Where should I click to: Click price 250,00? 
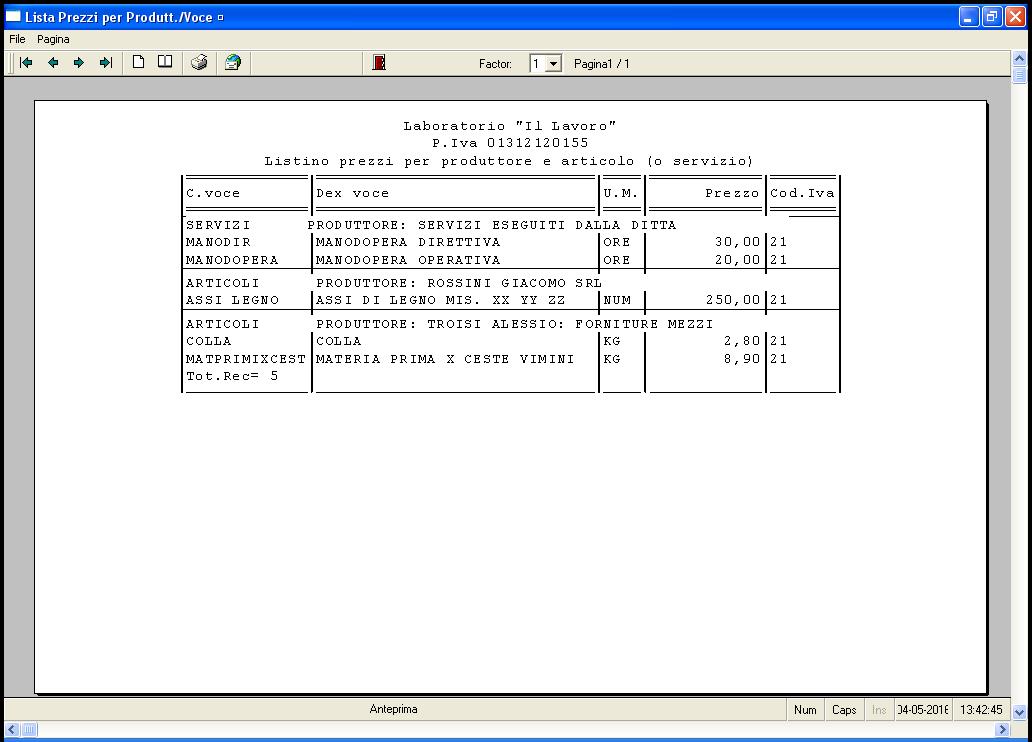733,300
